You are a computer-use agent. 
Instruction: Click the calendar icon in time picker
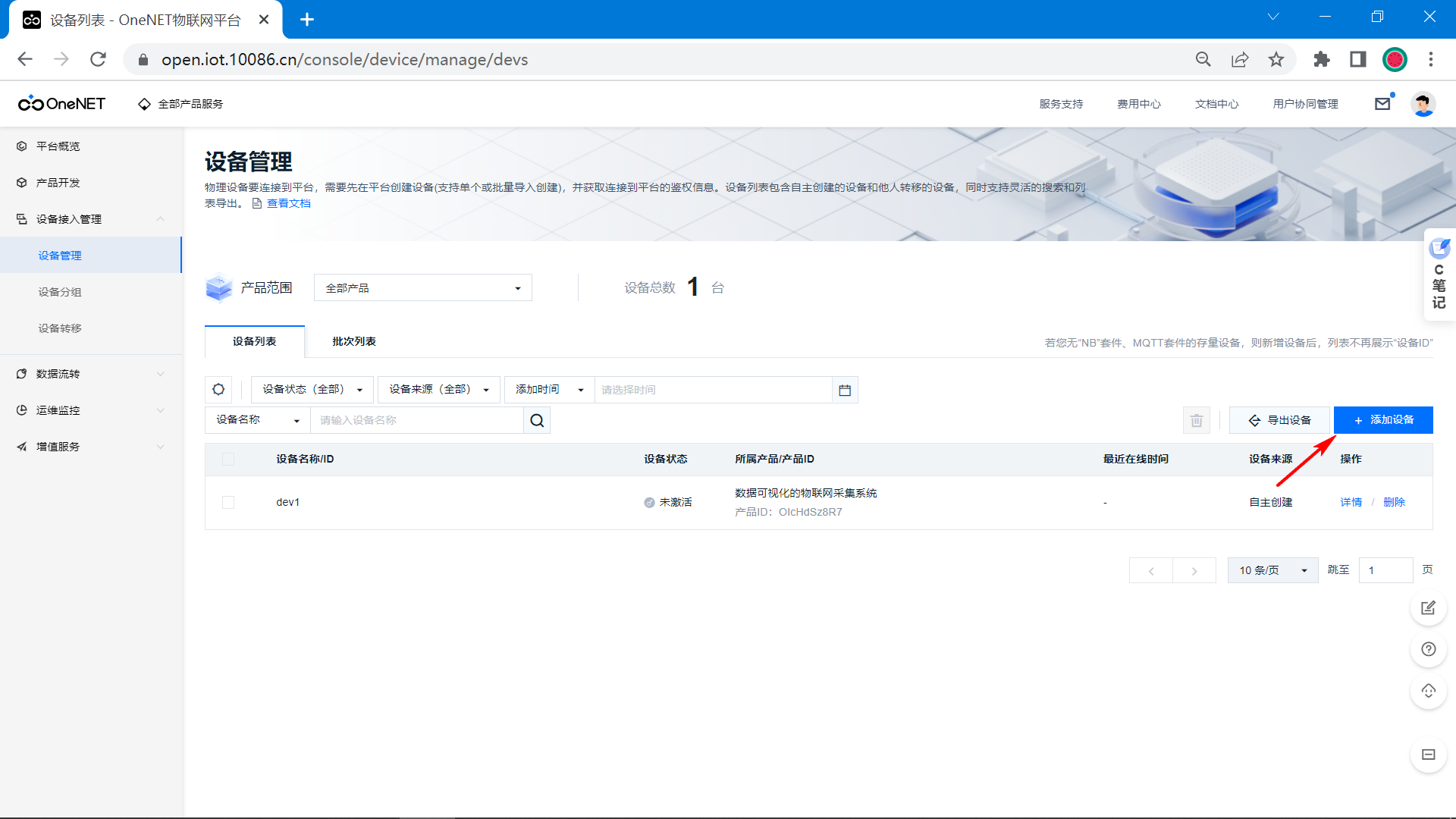coord(845,390)
